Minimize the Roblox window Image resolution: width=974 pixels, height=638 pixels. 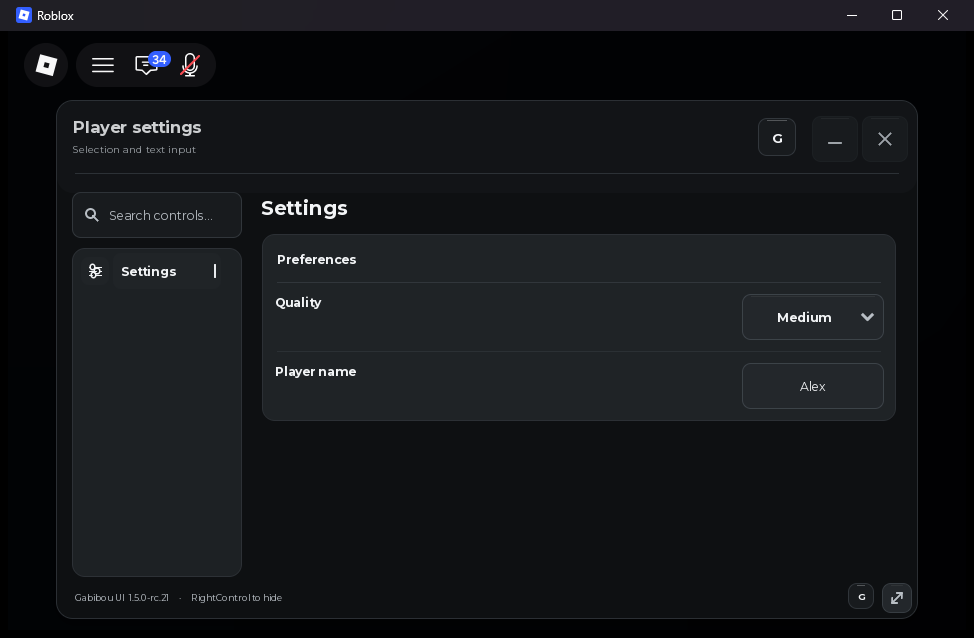pos(852,15)
